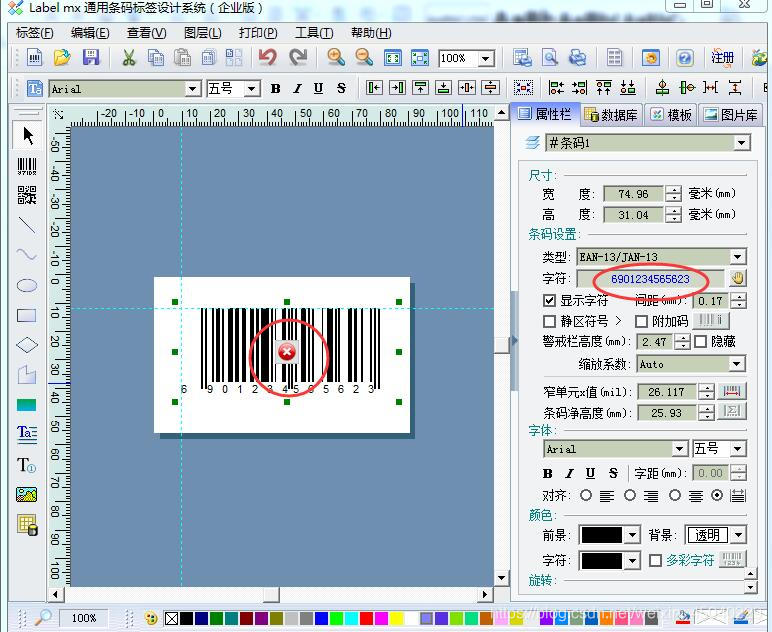Open the EAN-13/JAN-13 type dropdown
Screen dimensions: 772x632
(737, 256)
